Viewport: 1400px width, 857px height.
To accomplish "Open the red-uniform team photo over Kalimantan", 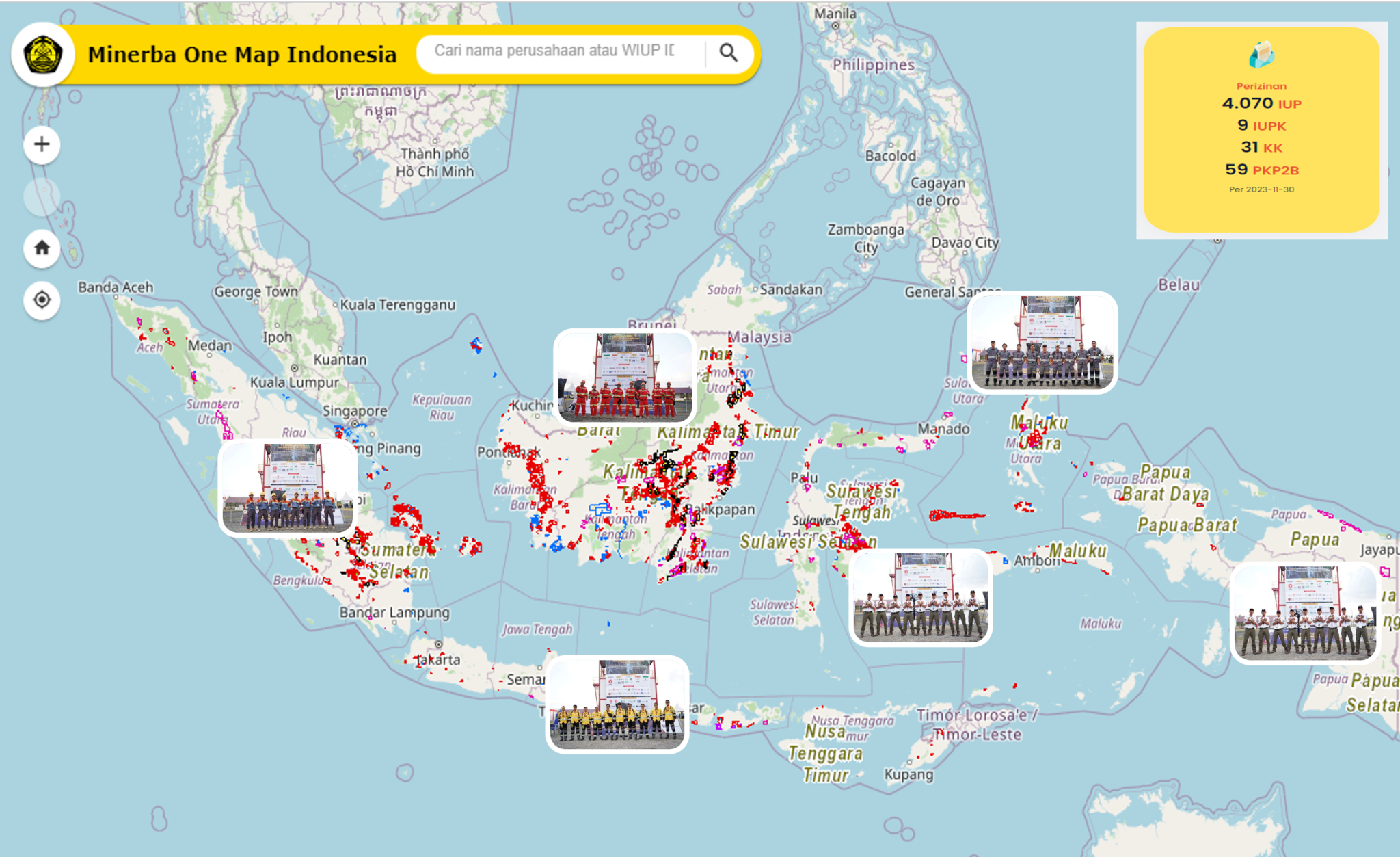I will coord(625,376).
